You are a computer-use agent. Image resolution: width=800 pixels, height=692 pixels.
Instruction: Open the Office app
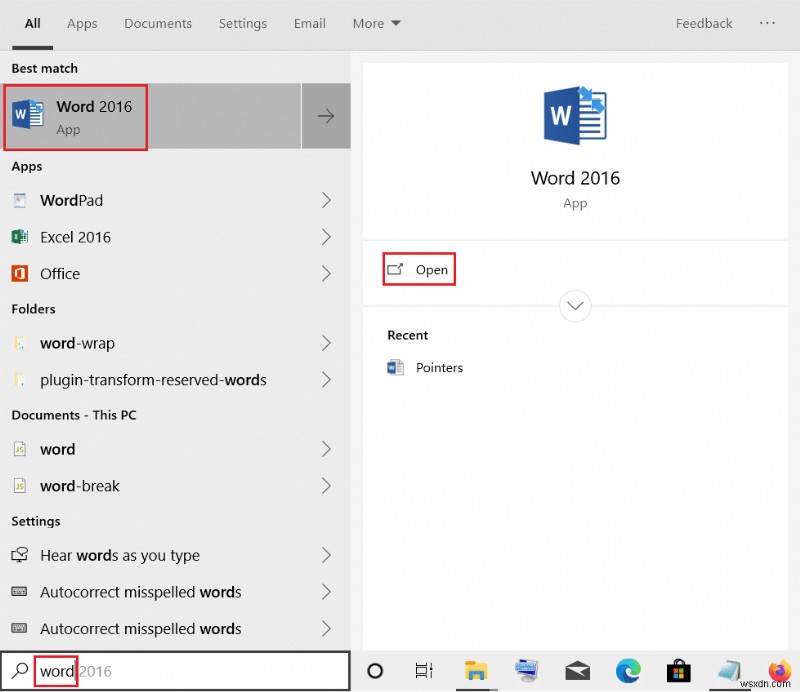(x=62, y=273)
